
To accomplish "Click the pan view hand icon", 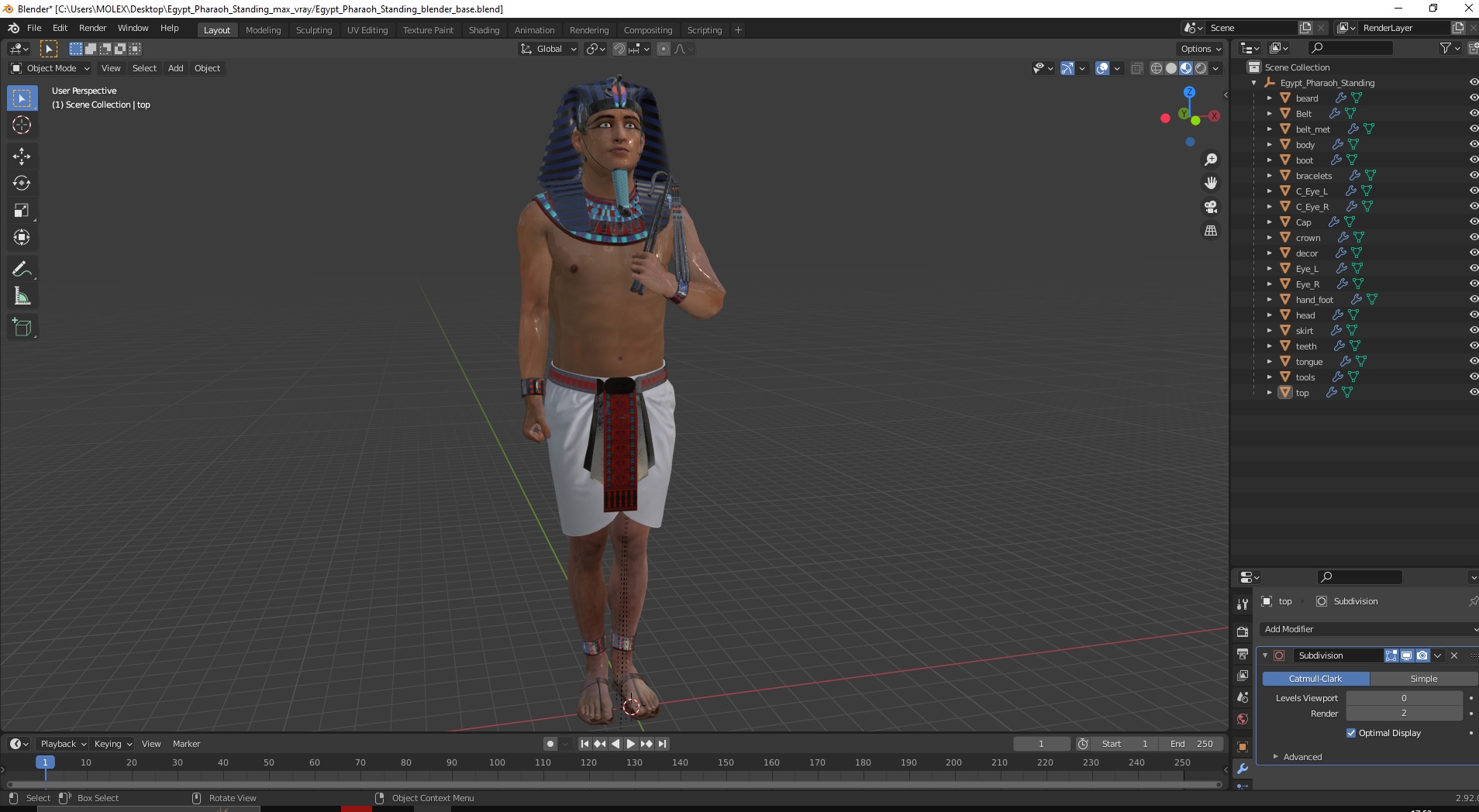I will pos(1210,184).
